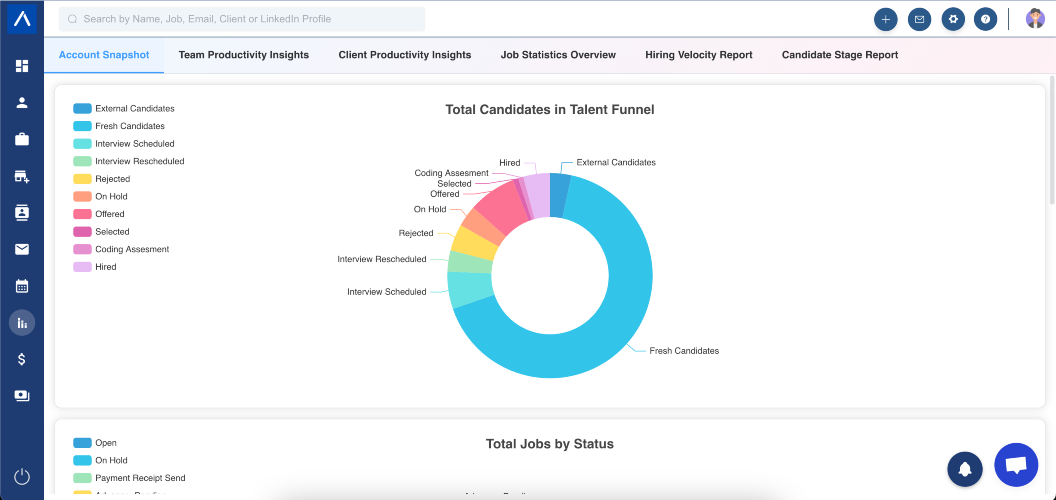Open the mailbox envelope icon in sidebar

pyautogui.click(x=22, y=249)
